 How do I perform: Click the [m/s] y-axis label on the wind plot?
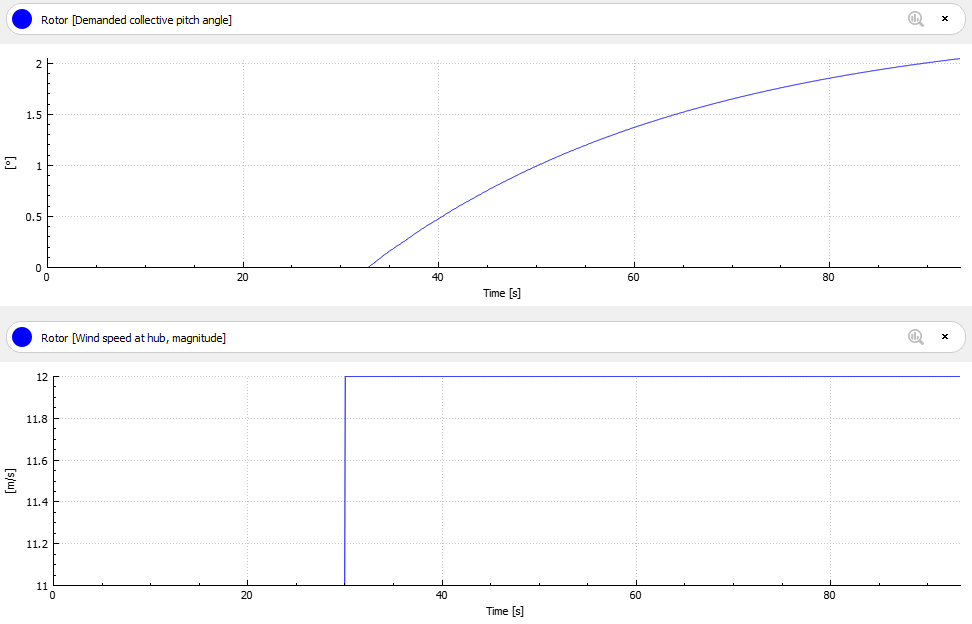click(11, 481)
